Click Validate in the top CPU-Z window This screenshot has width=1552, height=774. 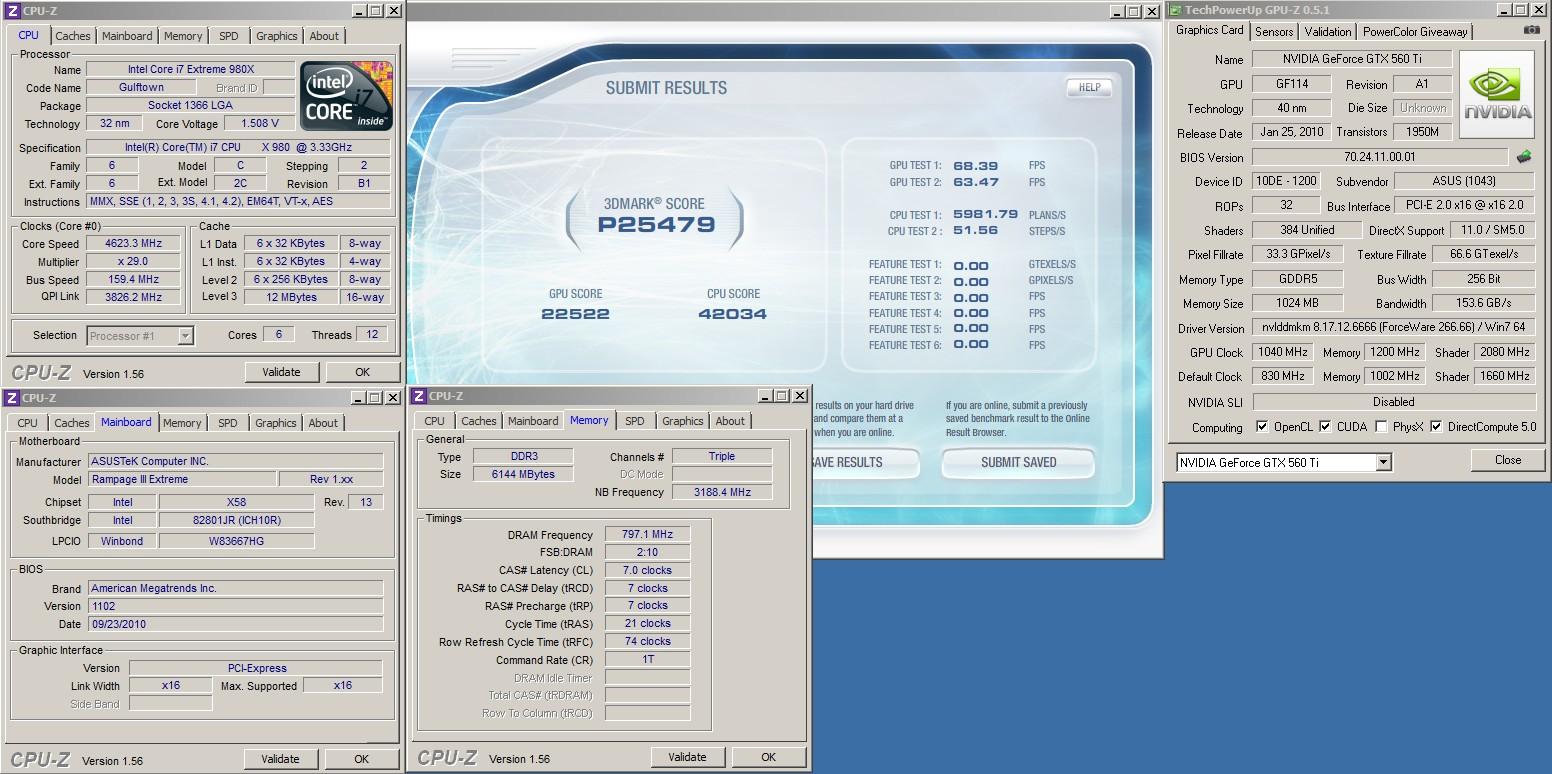[281, 372]
